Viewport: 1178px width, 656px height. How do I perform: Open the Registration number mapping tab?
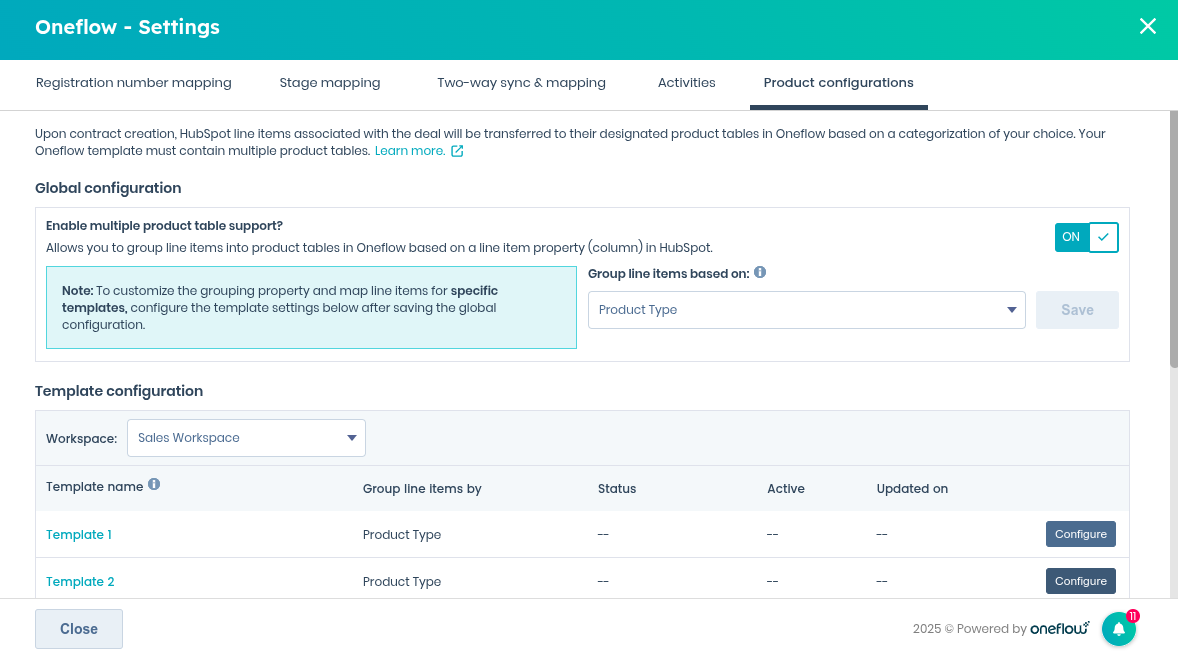[x=134, y=83]
